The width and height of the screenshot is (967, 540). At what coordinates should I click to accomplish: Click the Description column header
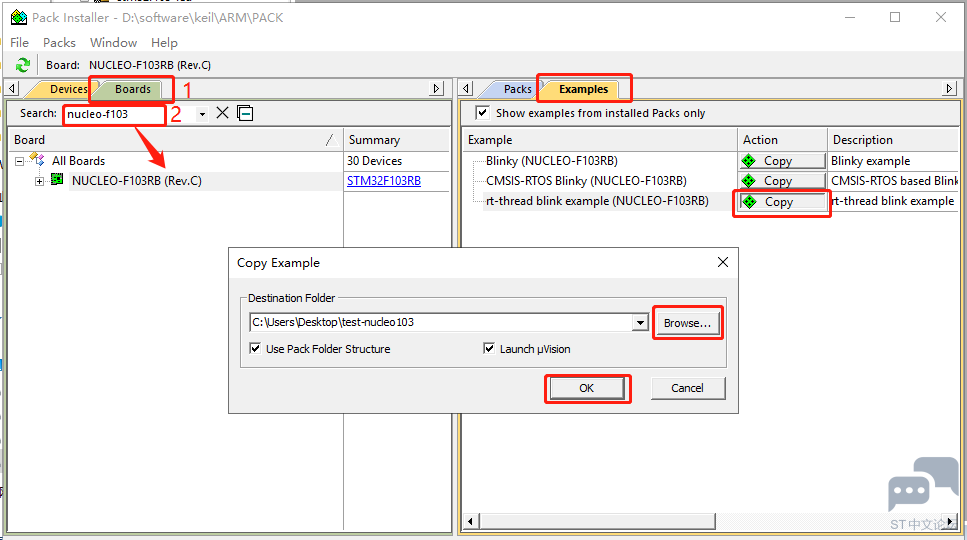click(x=894, y=140)
